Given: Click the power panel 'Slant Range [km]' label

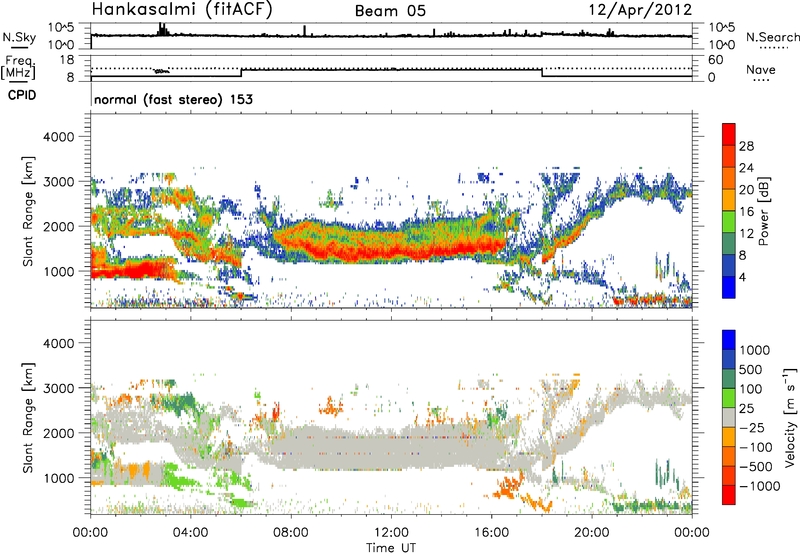Looking at the screenshot, I should pos(28,212).
